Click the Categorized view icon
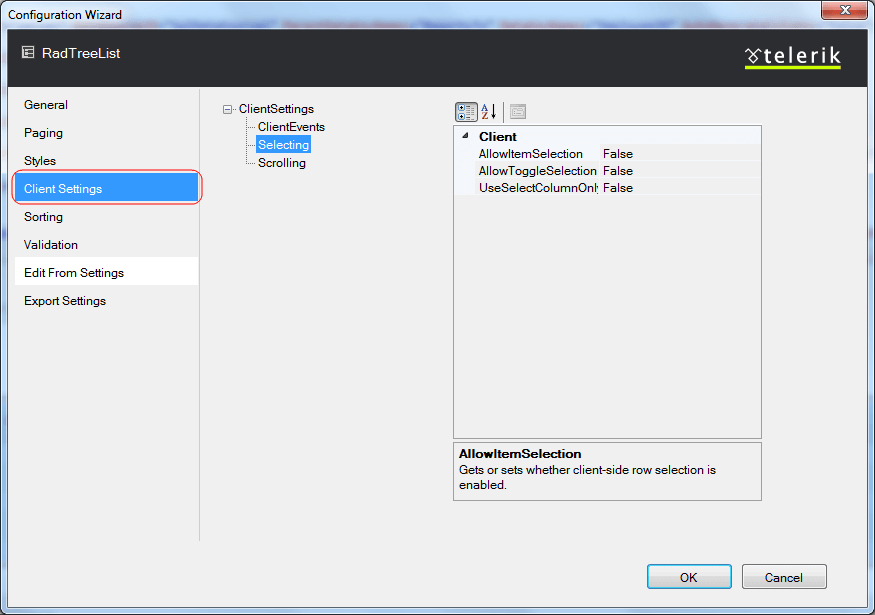This screenshot has height=615, width=875. click(x=466, y=112)
